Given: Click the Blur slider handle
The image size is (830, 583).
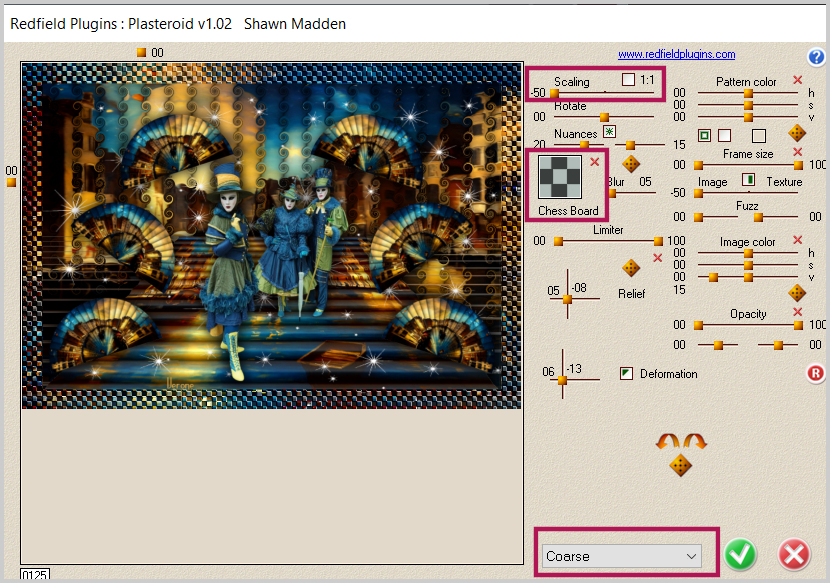Looking at the screenshot, I should coord(612,193).
